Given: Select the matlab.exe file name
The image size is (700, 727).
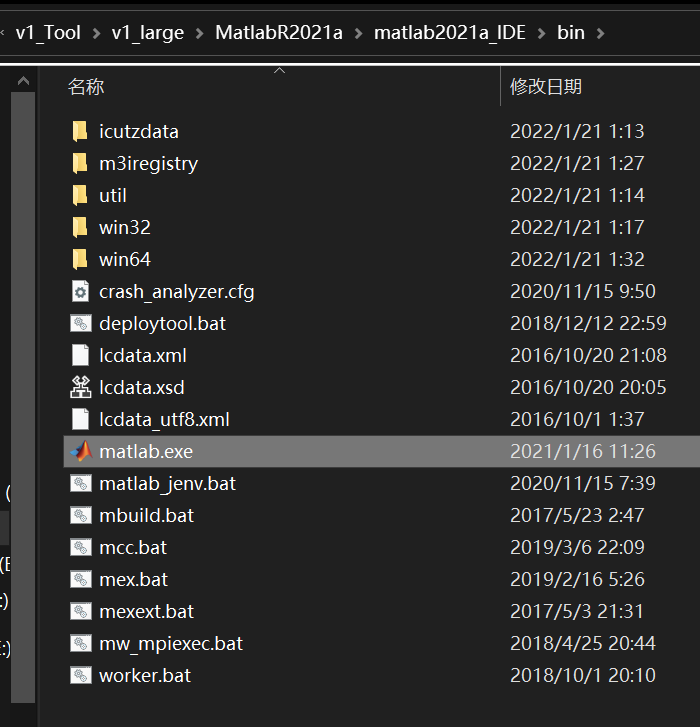Looking at the screenshot, I should [146, 452].
